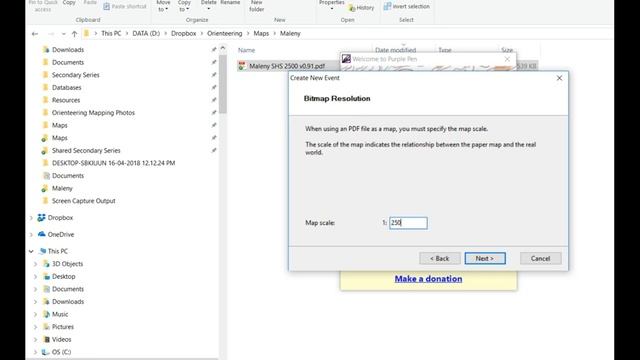Viewport: 640px width, 360px height.
Task: Click Dropbox in the address breadcrumb
Action: tap(184, 33)
